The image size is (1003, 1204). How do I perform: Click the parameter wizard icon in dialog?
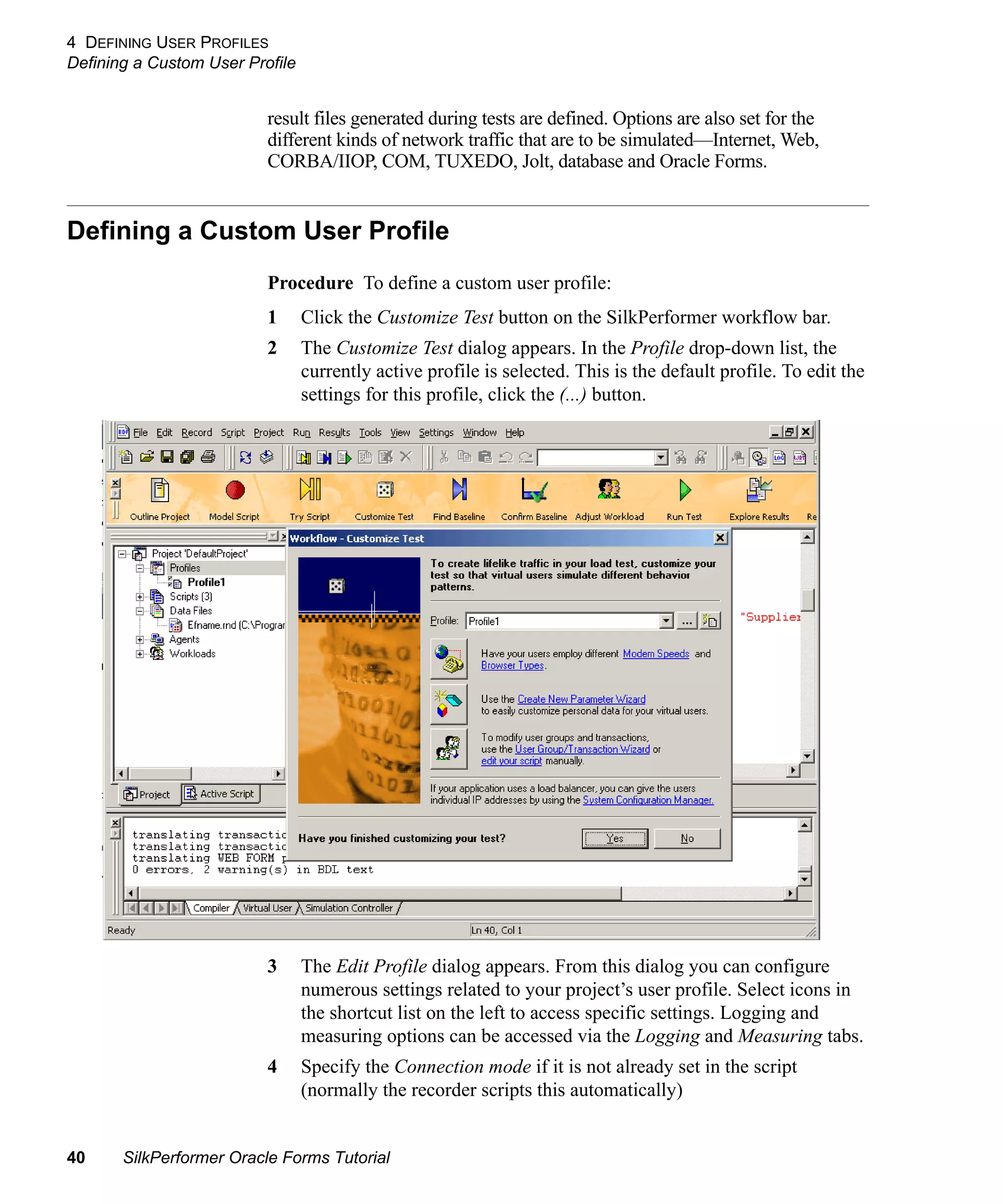pos(449,704)
